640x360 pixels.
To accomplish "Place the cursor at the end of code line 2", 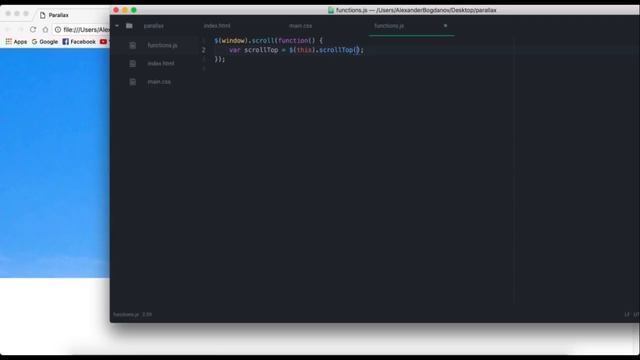I will click(x=364, y=50).
